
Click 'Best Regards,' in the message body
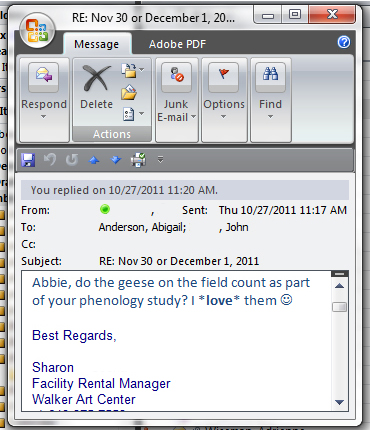[74, 335]
